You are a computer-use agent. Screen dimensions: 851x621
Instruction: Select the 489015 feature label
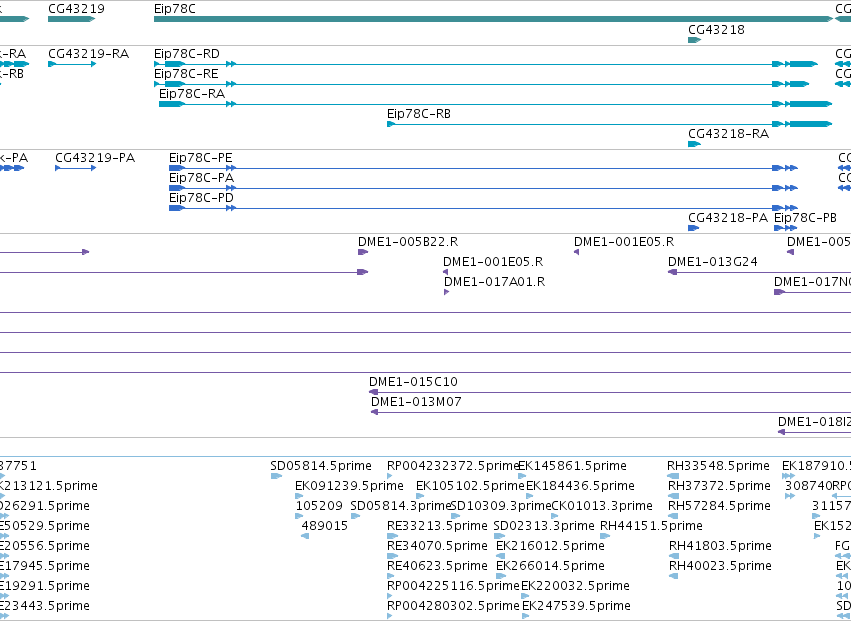pyautogui.click(x=325, y=527)
